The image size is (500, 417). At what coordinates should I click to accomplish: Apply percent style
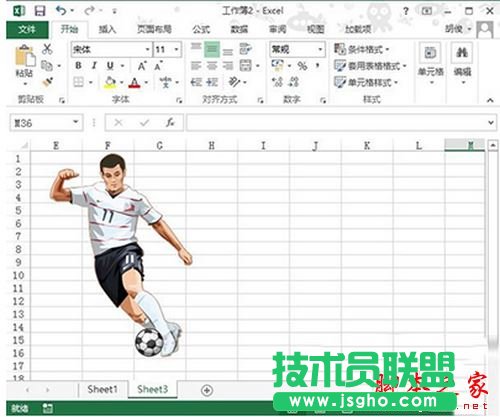click(x=303, y=66)
